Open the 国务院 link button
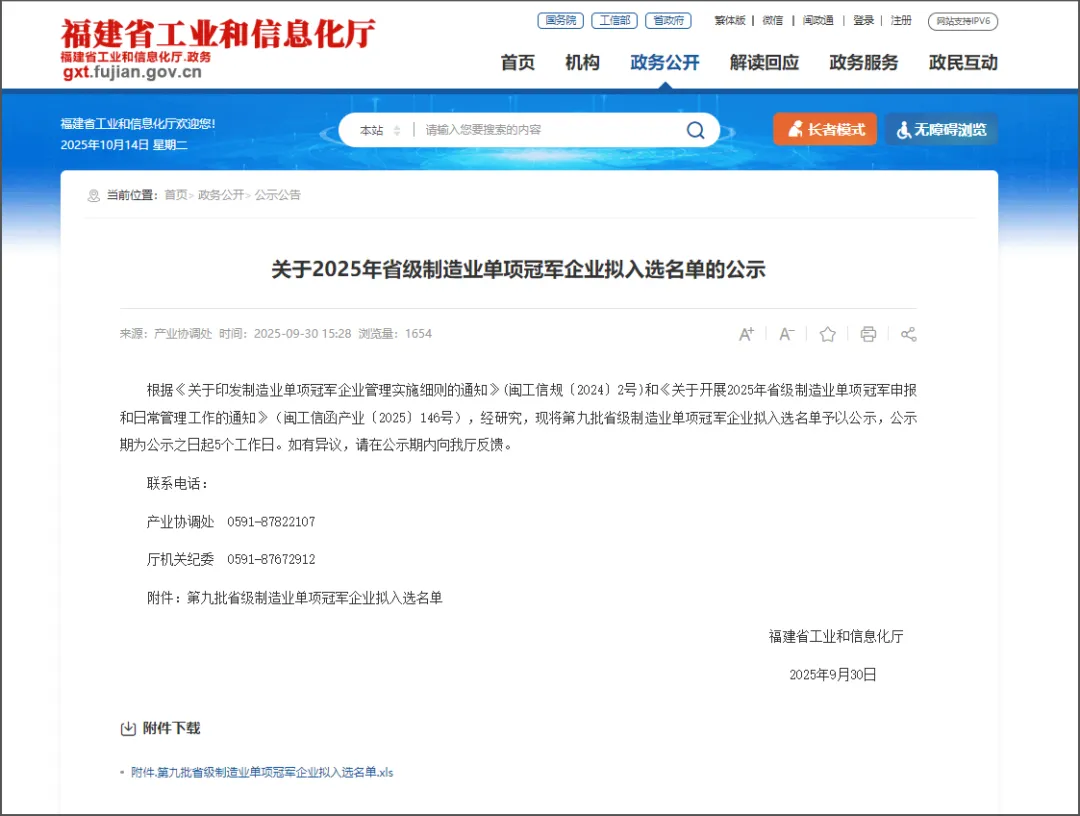 click(560, 20)
